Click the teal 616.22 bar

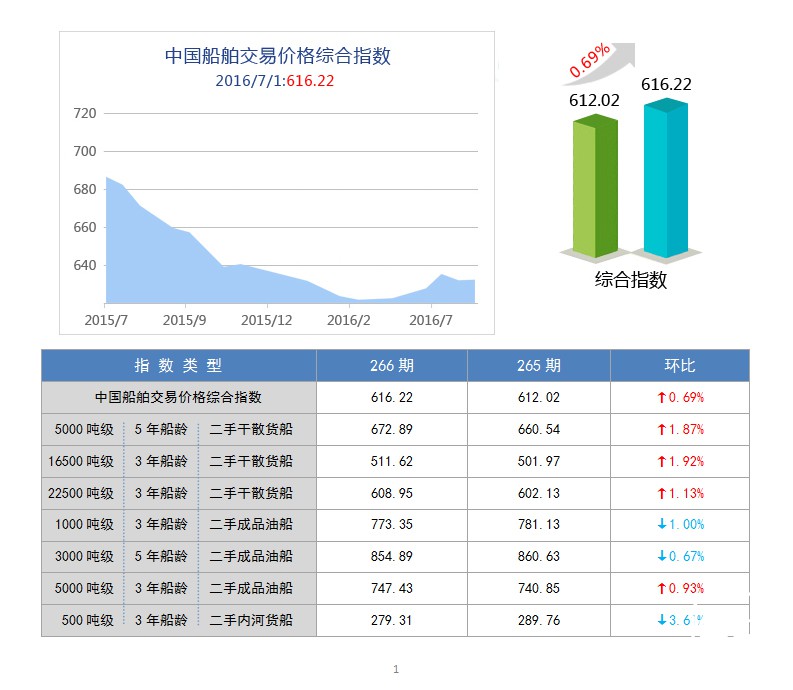coord(666,178)
